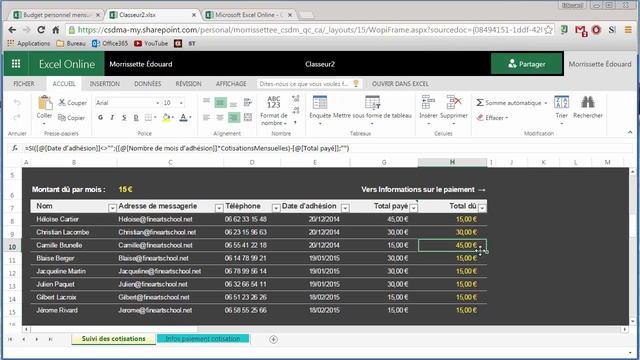Screen dimensions: 640x360
Task: Toggle double underline with the D button
Action: pyautogui.click(x=136, y=118)
